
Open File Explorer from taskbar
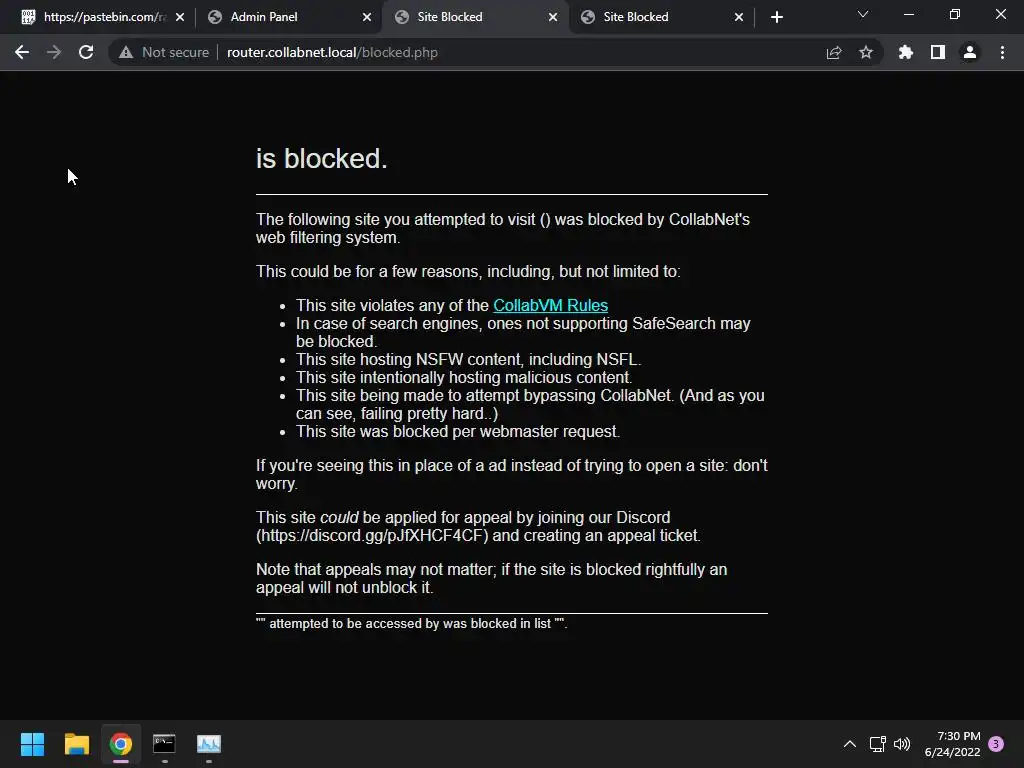coord(76,744)
